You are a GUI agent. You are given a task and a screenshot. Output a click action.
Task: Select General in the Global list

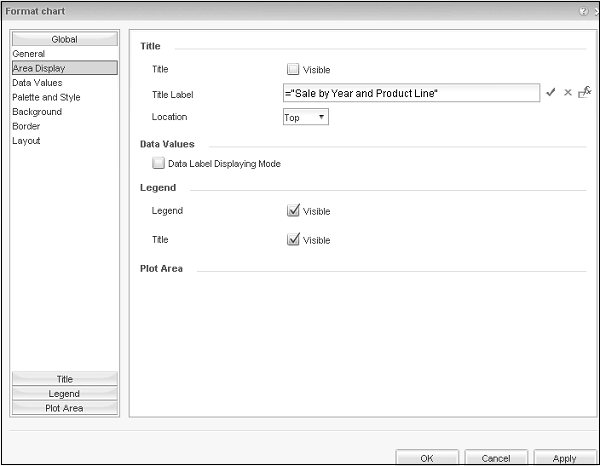[28, 54]
